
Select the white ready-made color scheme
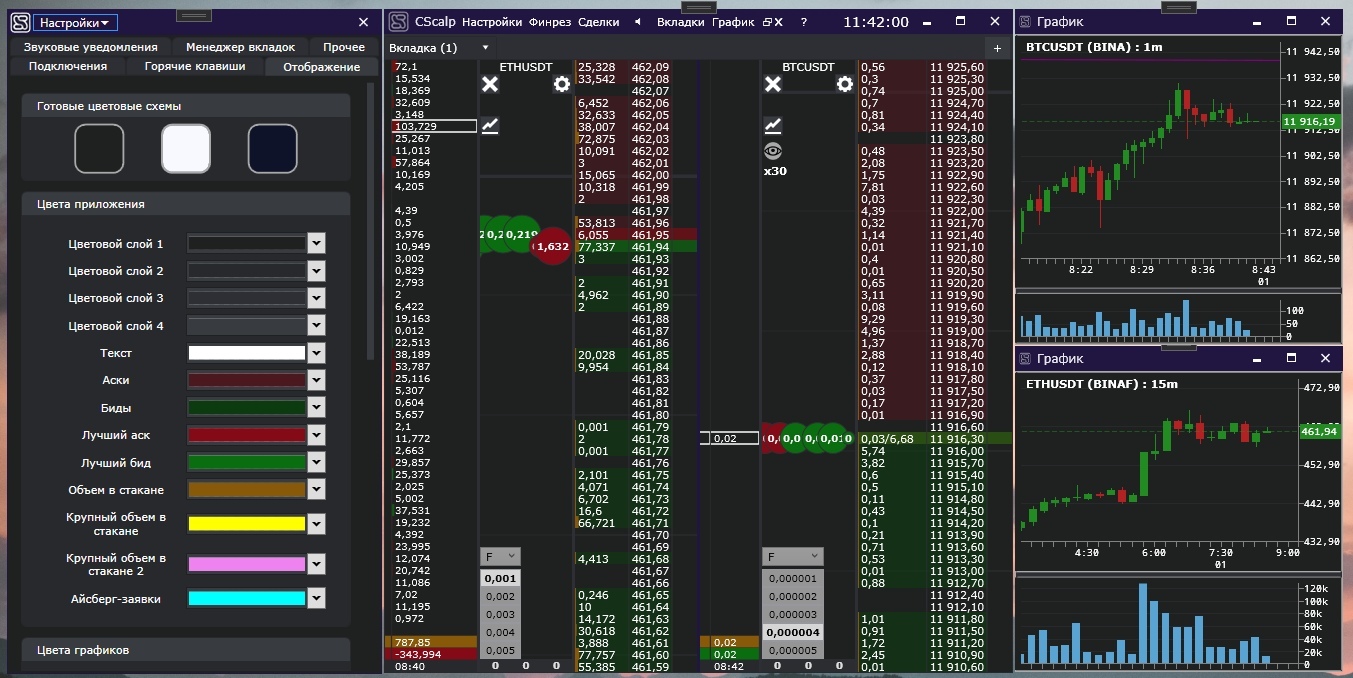tap(186, 149)
